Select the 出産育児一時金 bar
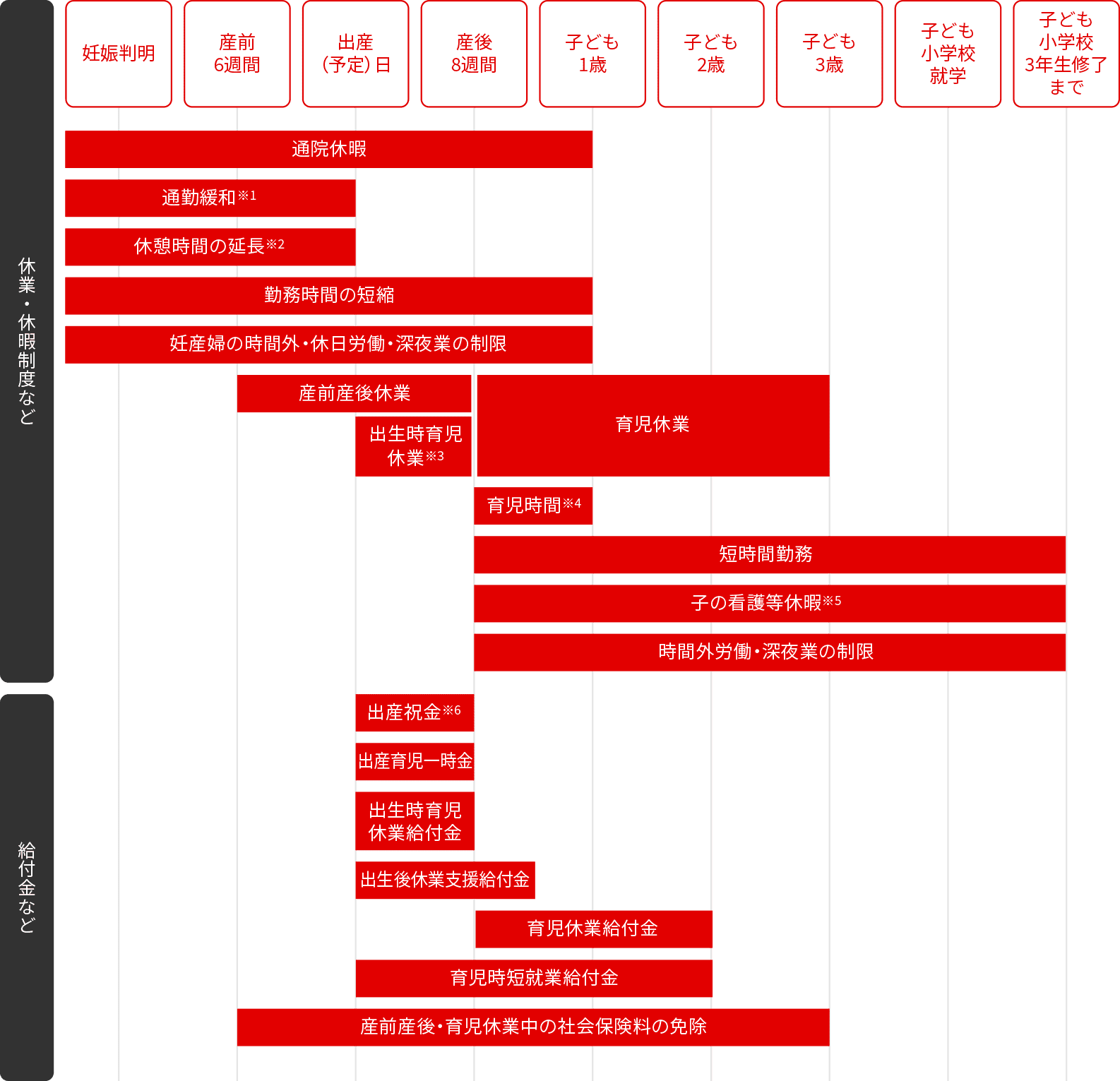 pos(415,761)
